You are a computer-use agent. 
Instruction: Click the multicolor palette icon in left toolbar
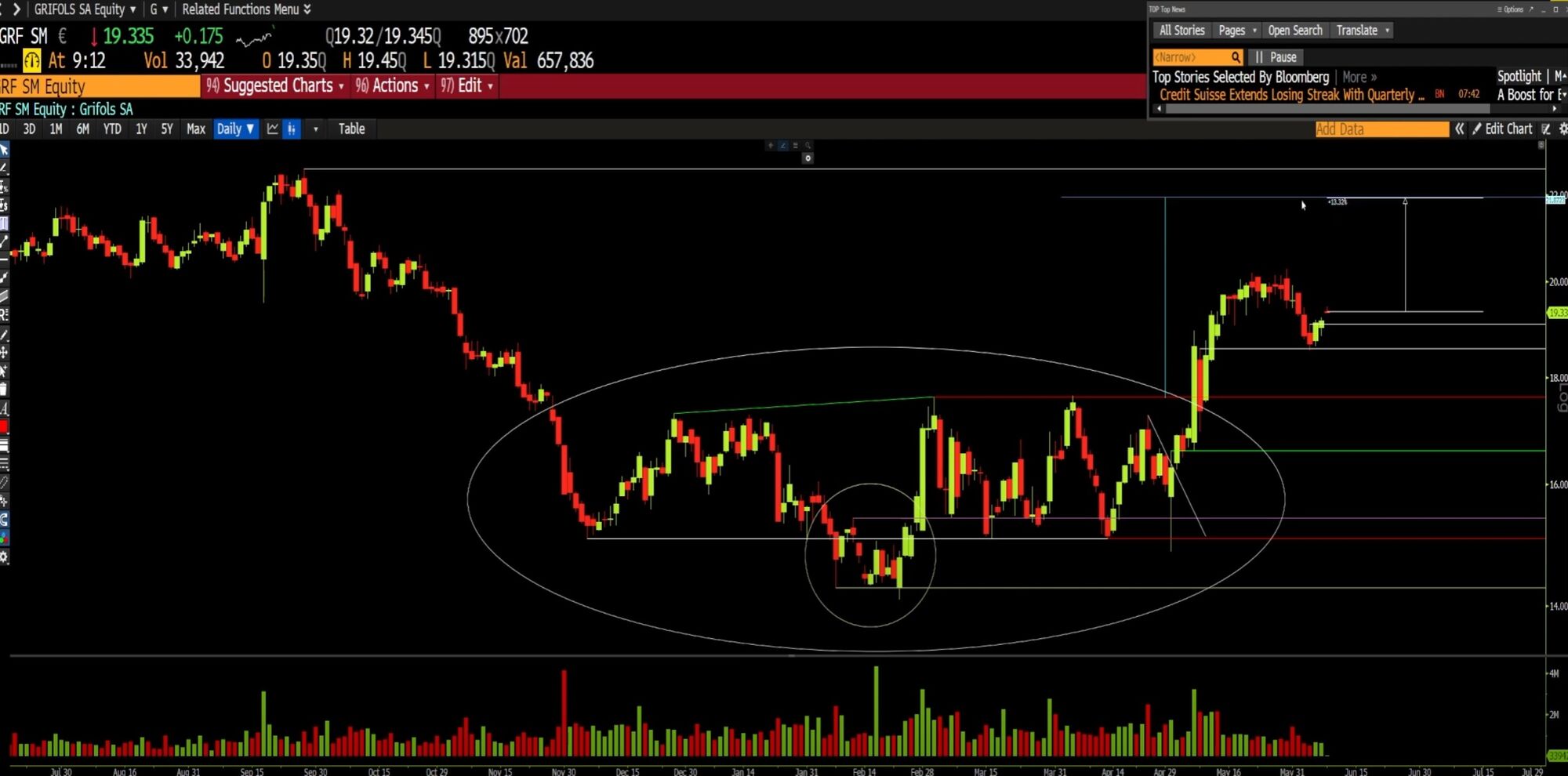point(4,538)
